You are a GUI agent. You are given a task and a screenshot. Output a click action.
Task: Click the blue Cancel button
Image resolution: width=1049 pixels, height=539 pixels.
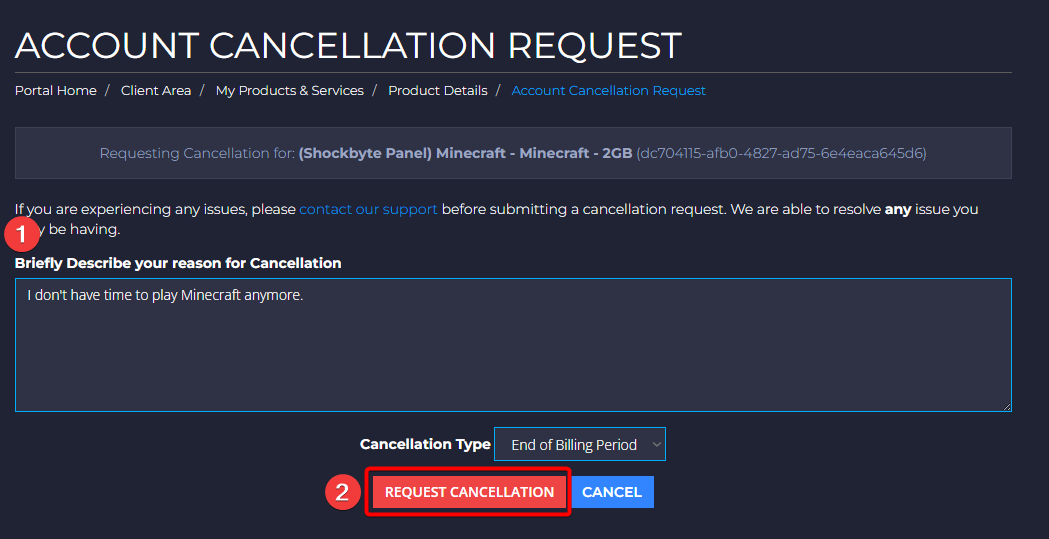(612, 492)
